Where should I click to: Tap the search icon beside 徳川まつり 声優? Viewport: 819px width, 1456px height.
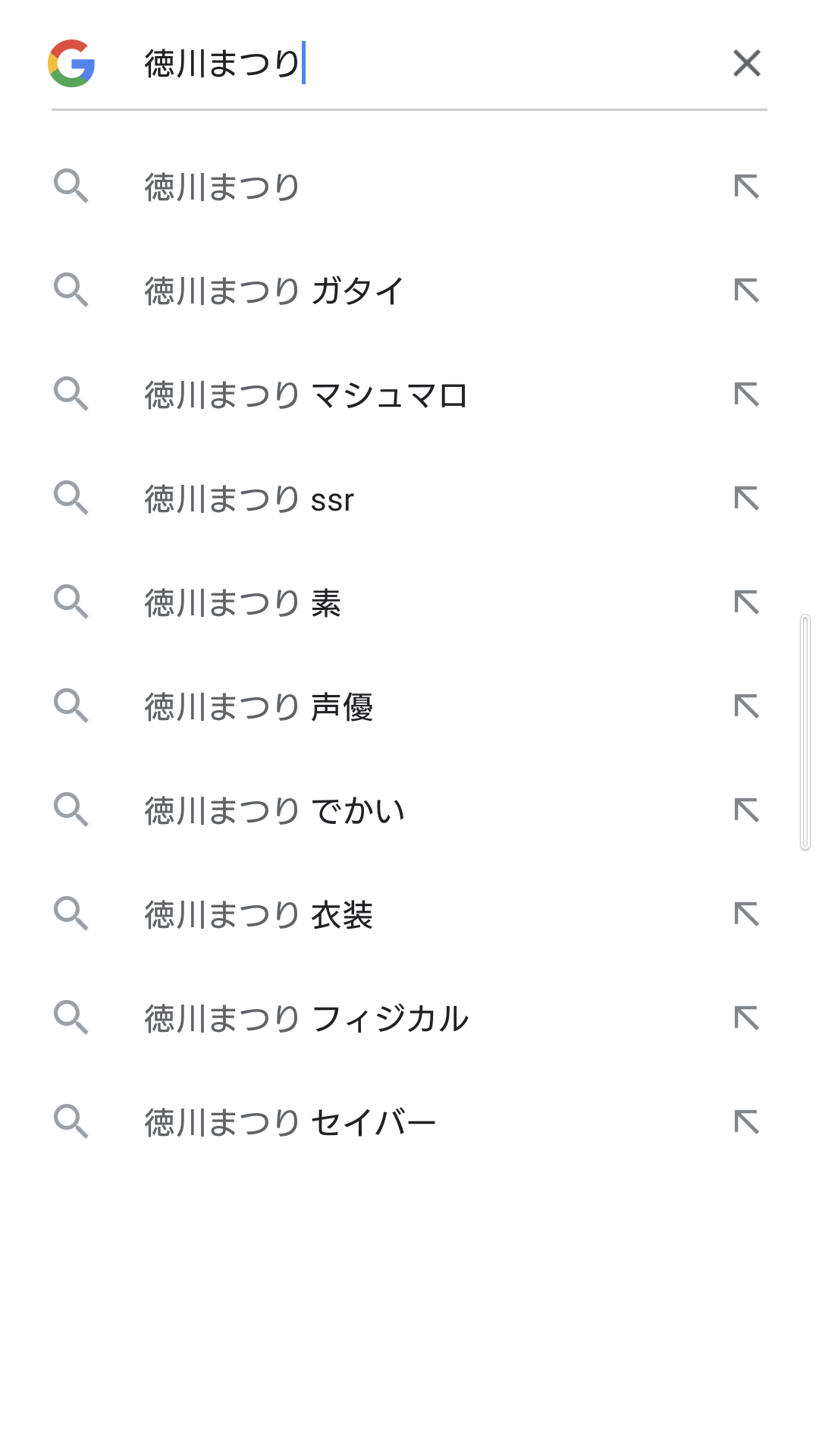point(71,706)
